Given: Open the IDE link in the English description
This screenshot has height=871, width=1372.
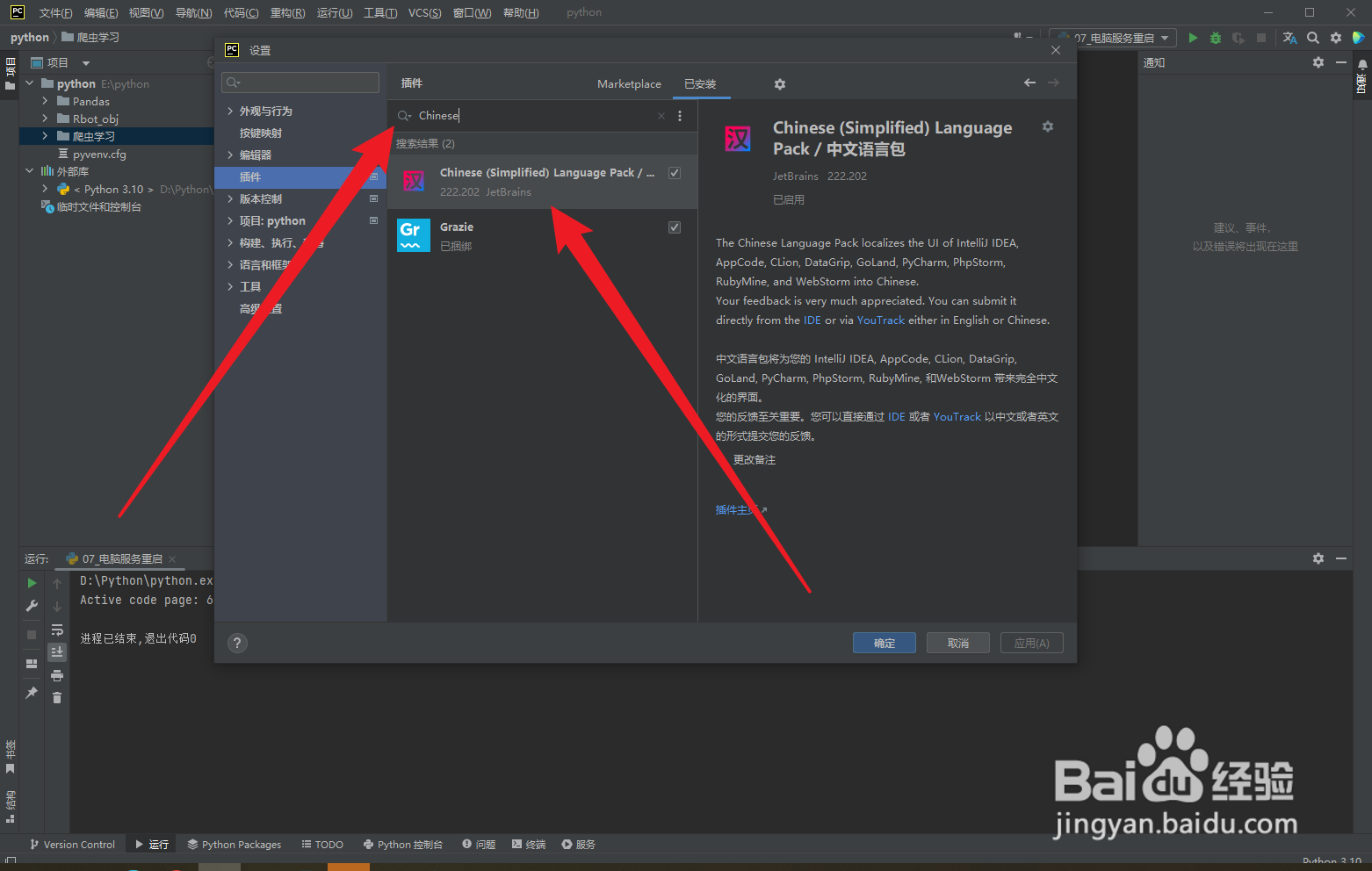Looking at the screenshot, I should click(812, 320).
